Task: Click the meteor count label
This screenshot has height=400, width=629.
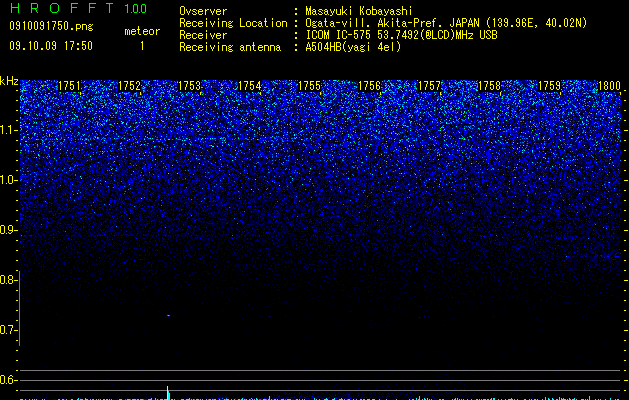Action: point(142,31)
